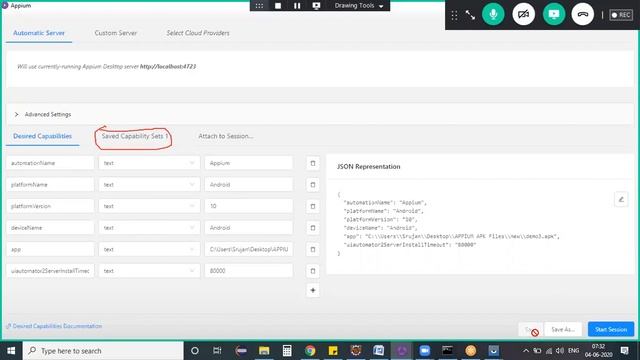Open Task View in taskbar
The width and height of the screenshot is (640, 360).
click(x=217, y=351)
